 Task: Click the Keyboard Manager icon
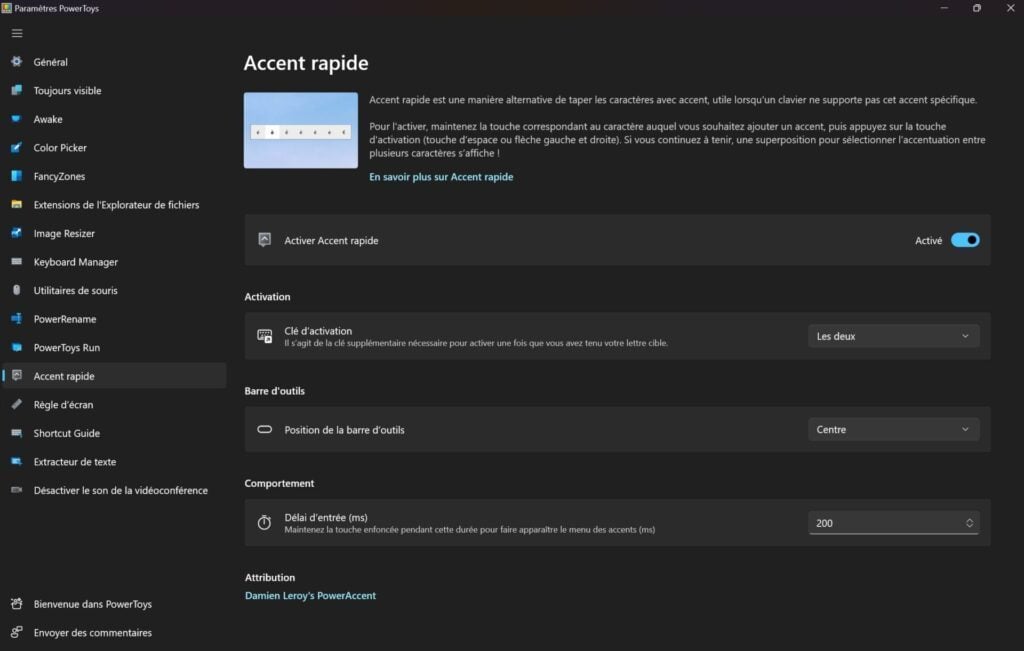tap(17, 262)
